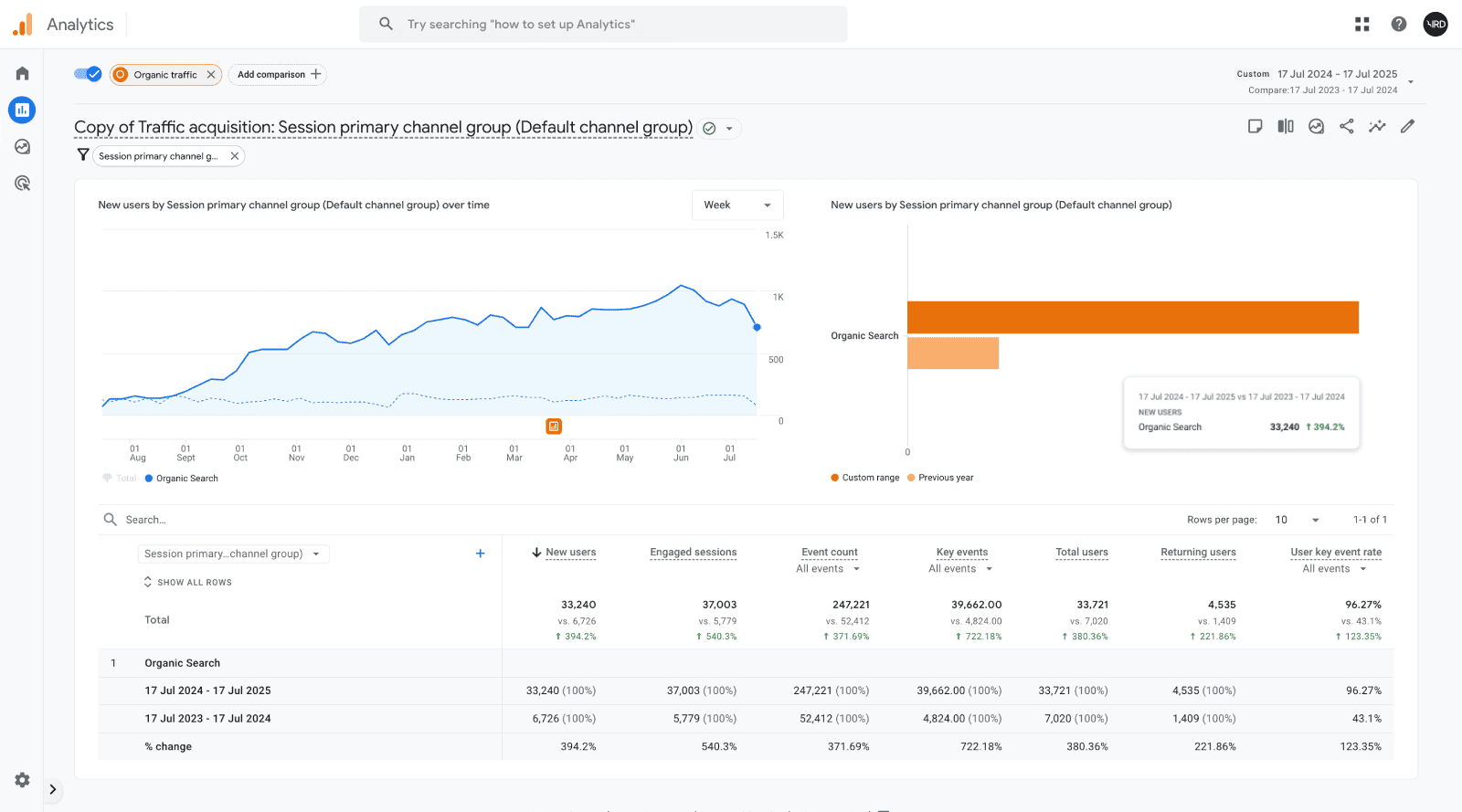The image size is (1462, 812).
Task: Sort table by Engaged sessions column
Action: (693, 553)
